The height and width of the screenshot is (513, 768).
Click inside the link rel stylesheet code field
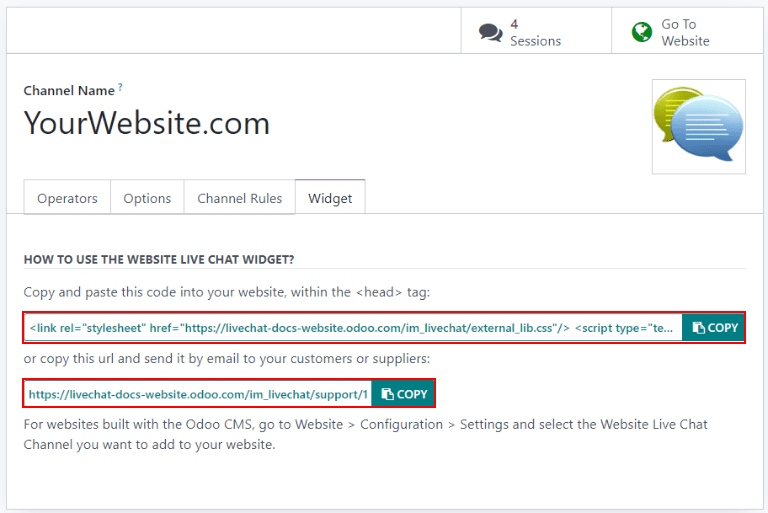(x=350, y=328)
